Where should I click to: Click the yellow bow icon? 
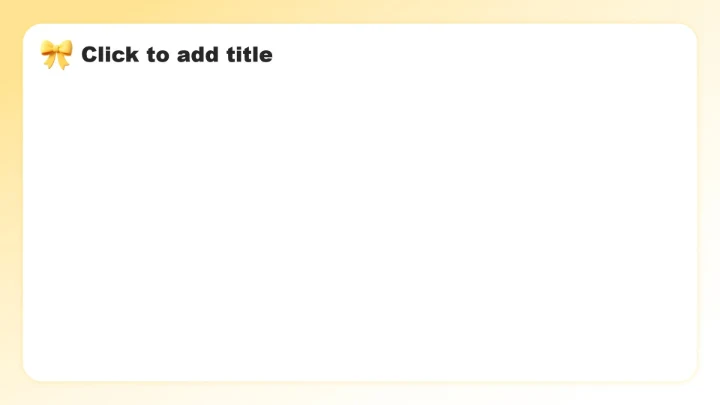point(56,54)
